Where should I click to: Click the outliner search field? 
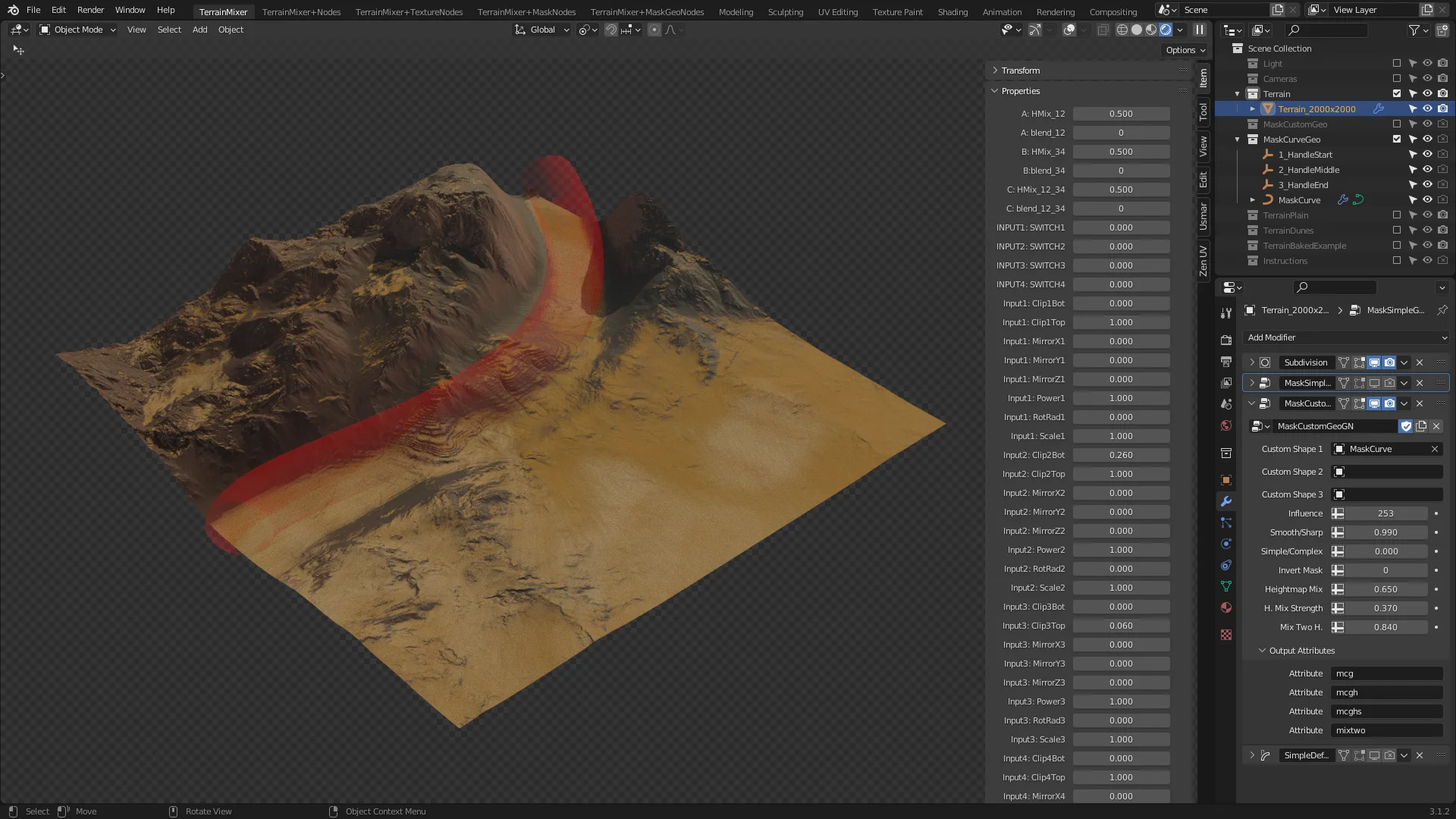coord(1327,30)
